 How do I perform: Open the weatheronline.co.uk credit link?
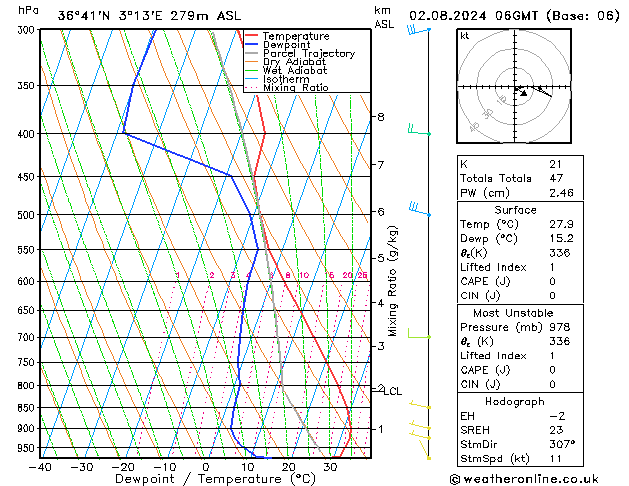click(x=524, y=479)
